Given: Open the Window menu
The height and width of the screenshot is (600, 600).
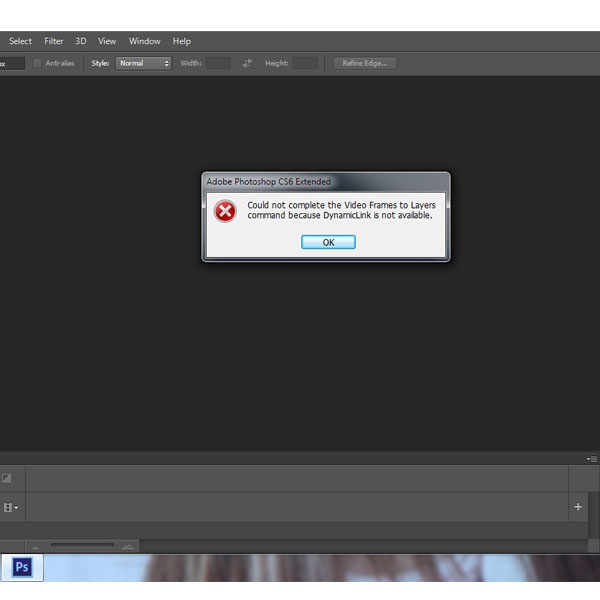Looking at the screenshot, I should [x=144, y=41].
